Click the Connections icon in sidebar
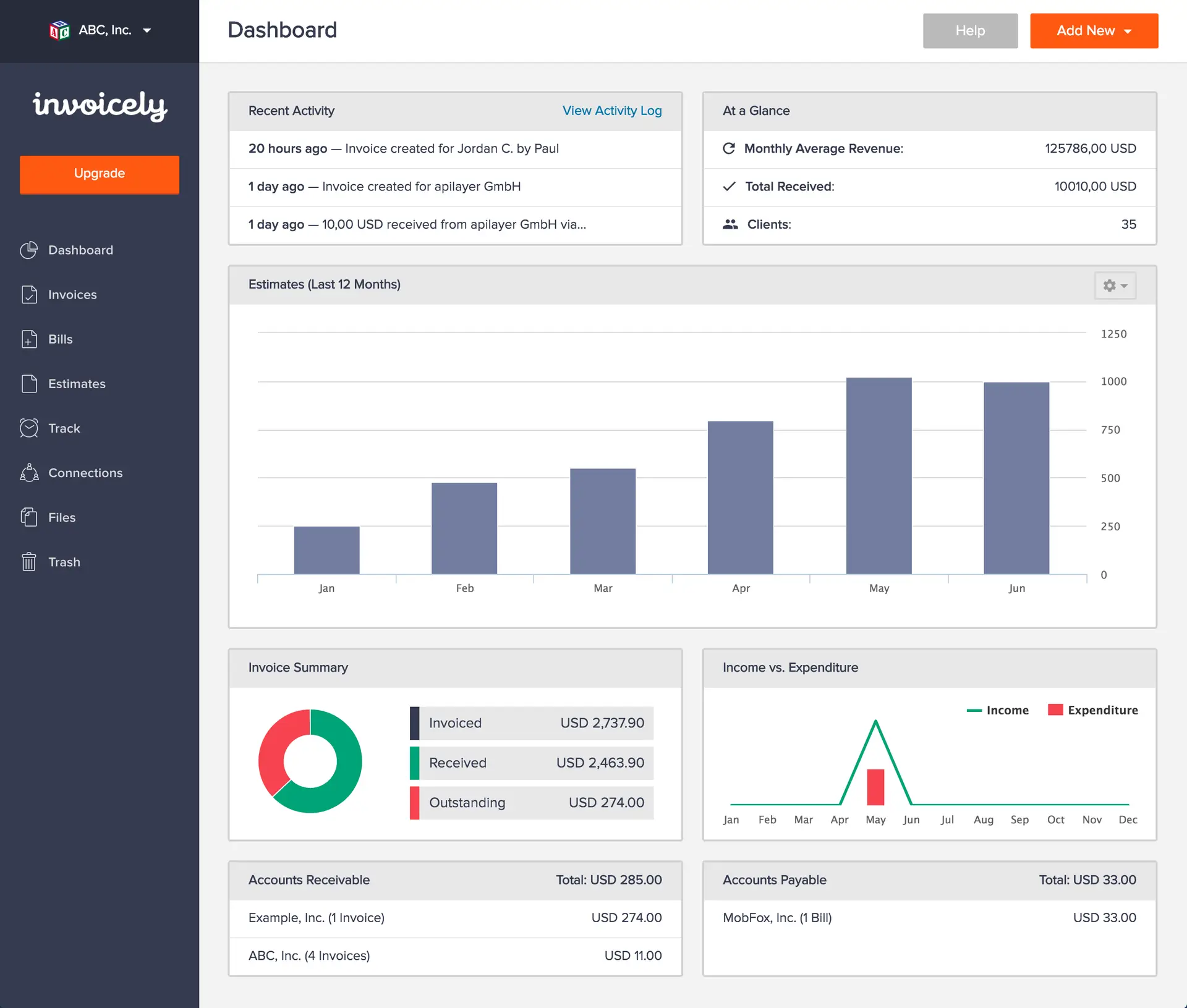The height and width of the screenshot is (1008, 1187). (29, 473)
